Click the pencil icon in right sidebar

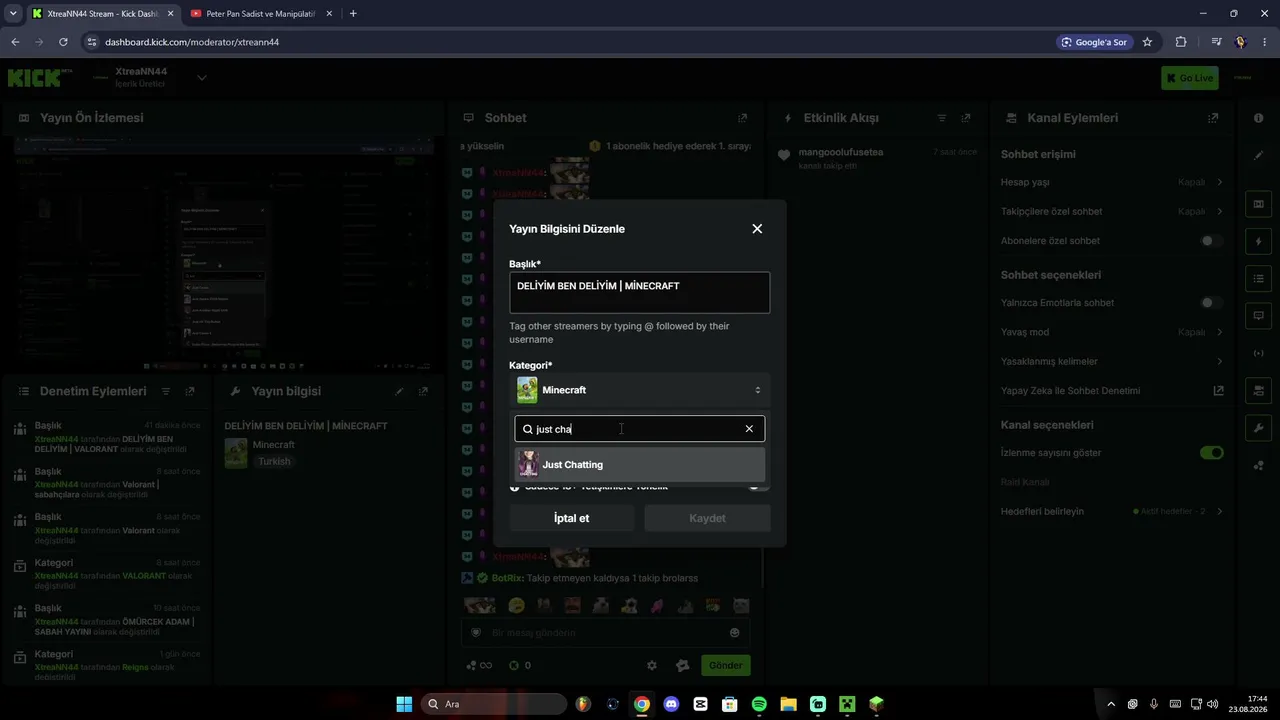[1258, 155]
